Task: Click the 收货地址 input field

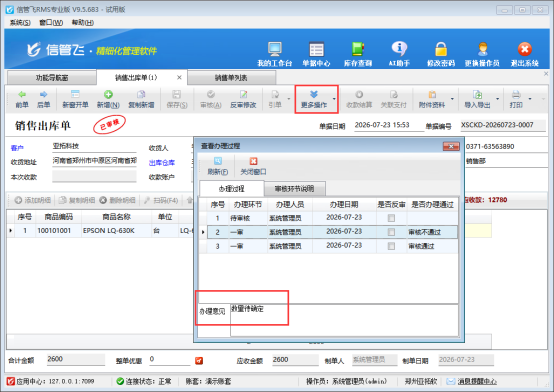Action: (x=94, y=161)
